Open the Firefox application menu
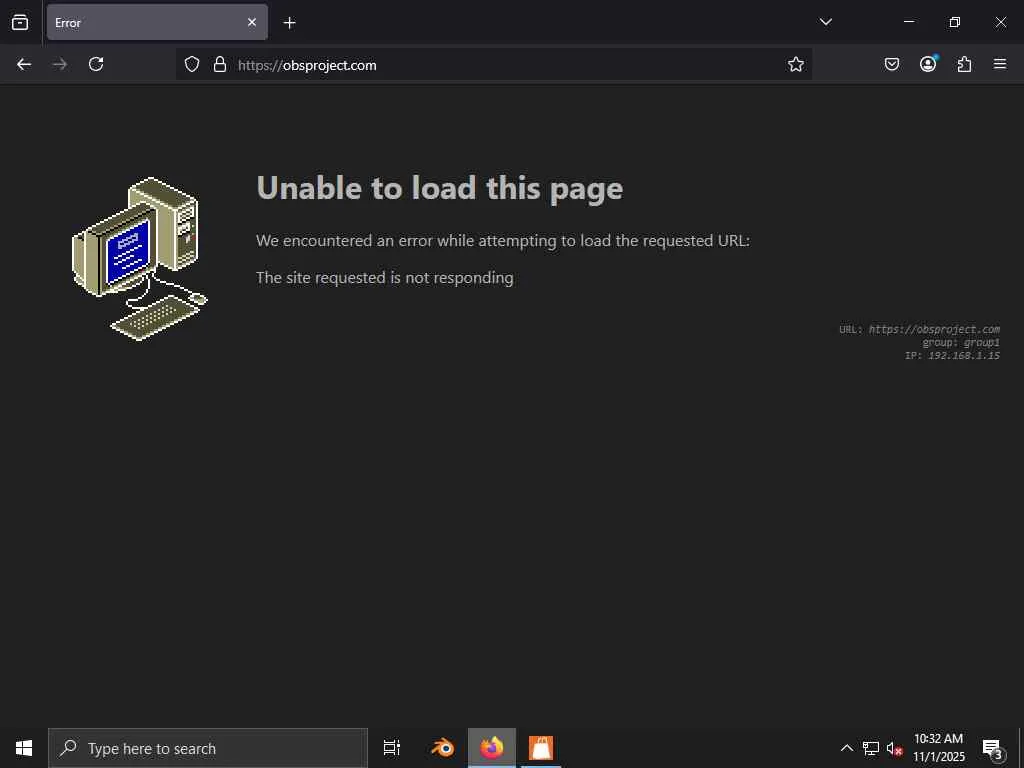The image size is (1024, 768). 1000,64
